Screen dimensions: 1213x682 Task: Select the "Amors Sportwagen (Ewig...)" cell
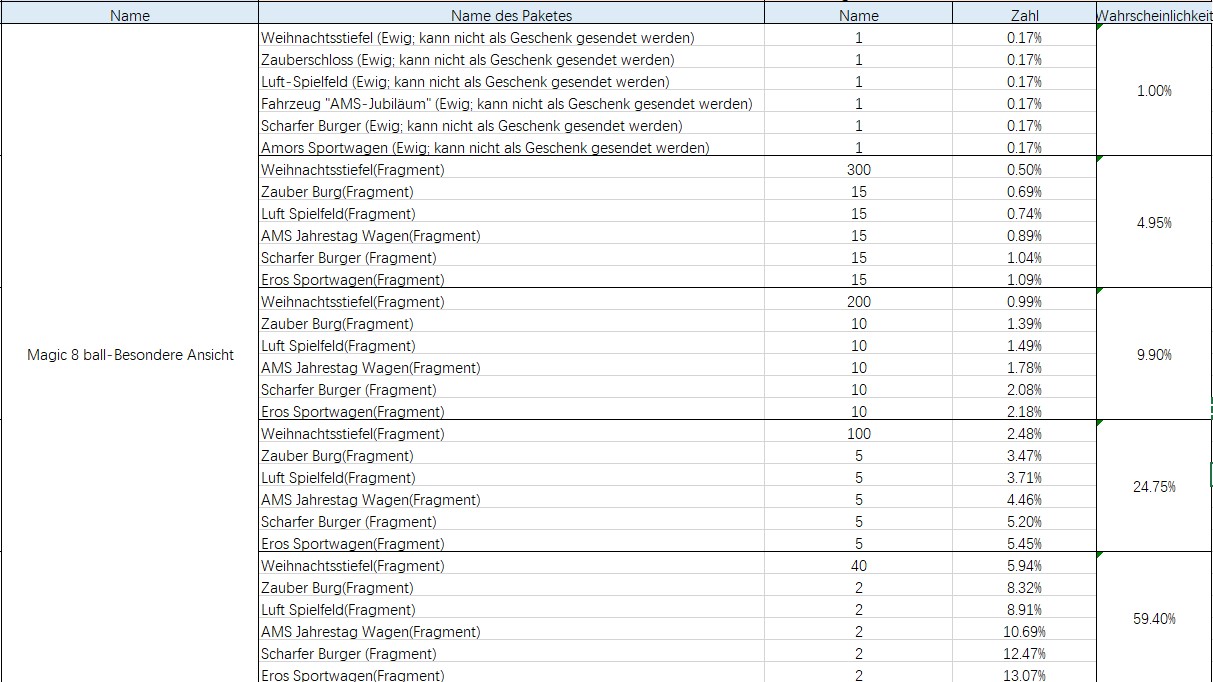(511, 147)
